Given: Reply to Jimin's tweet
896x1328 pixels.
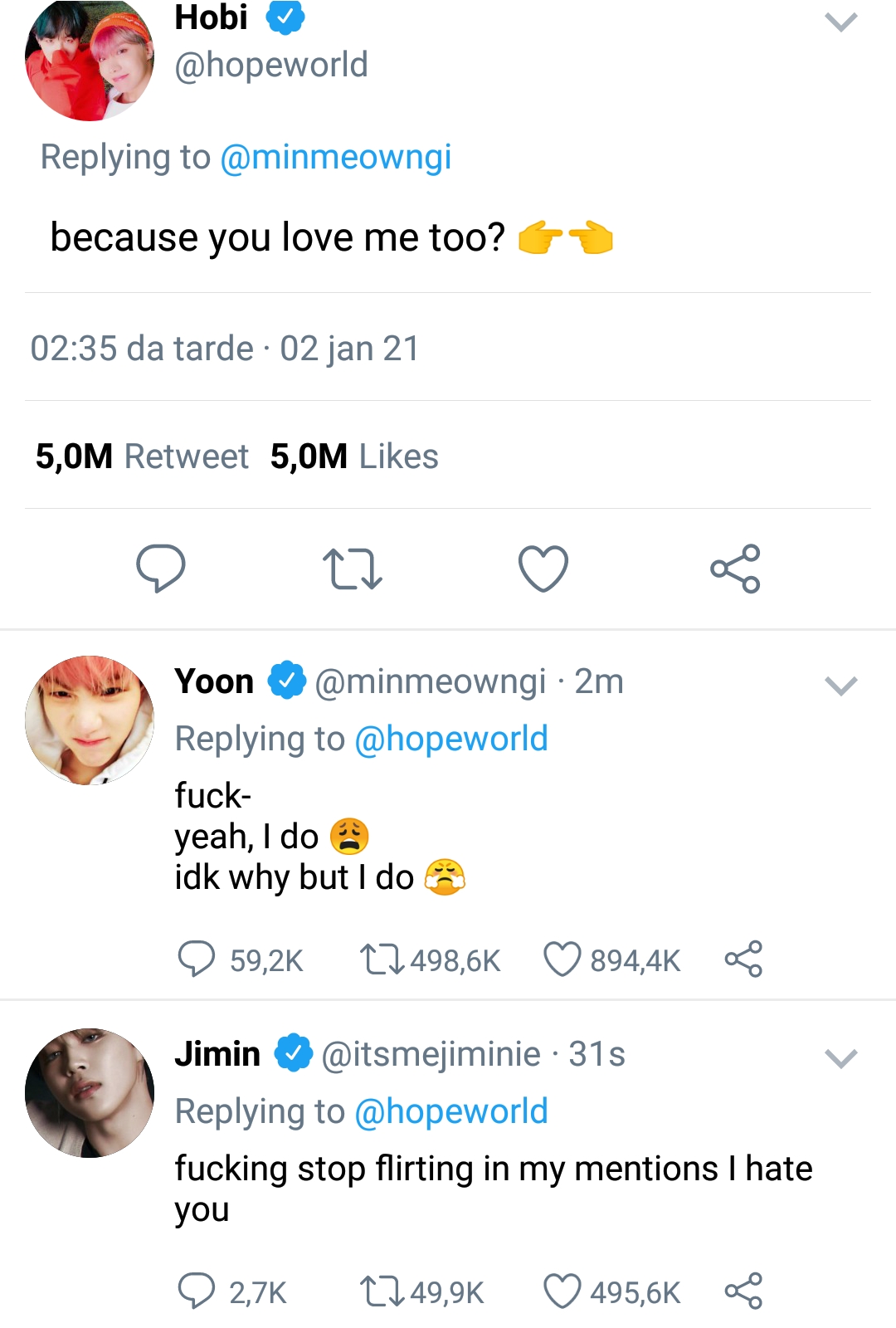Looking at the screenshot, I should pyautogui.click(x=197, y=1291).
